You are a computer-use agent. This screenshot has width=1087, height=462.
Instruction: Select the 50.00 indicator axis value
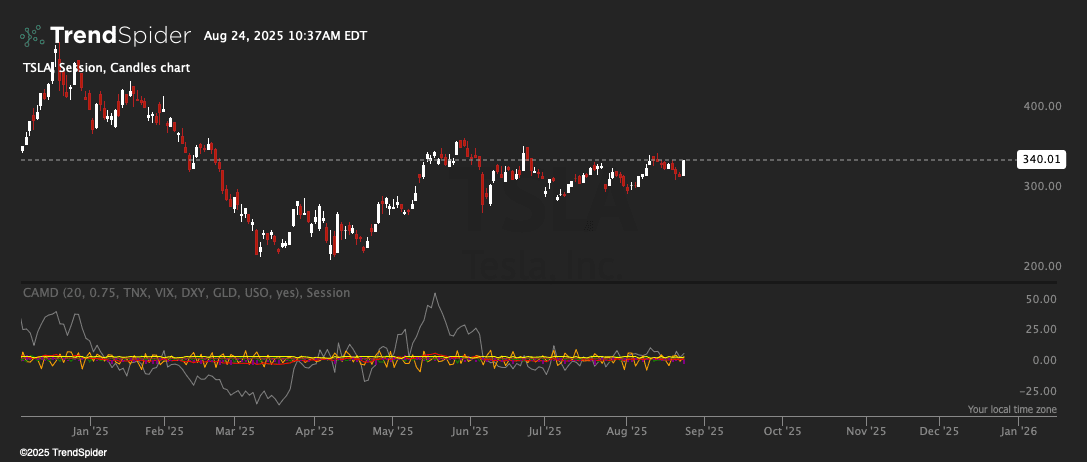(x=1042, y=299)
